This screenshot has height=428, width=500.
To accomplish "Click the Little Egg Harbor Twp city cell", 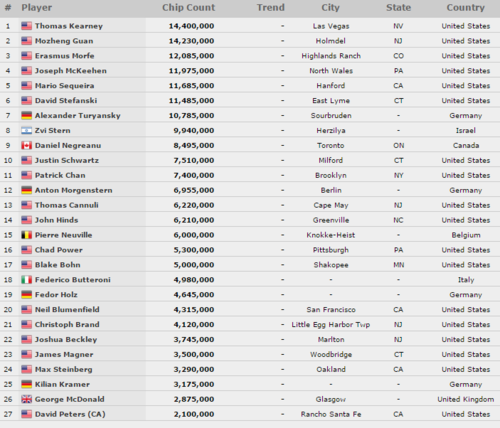I will pyautogui.click(x=331, y=325).
